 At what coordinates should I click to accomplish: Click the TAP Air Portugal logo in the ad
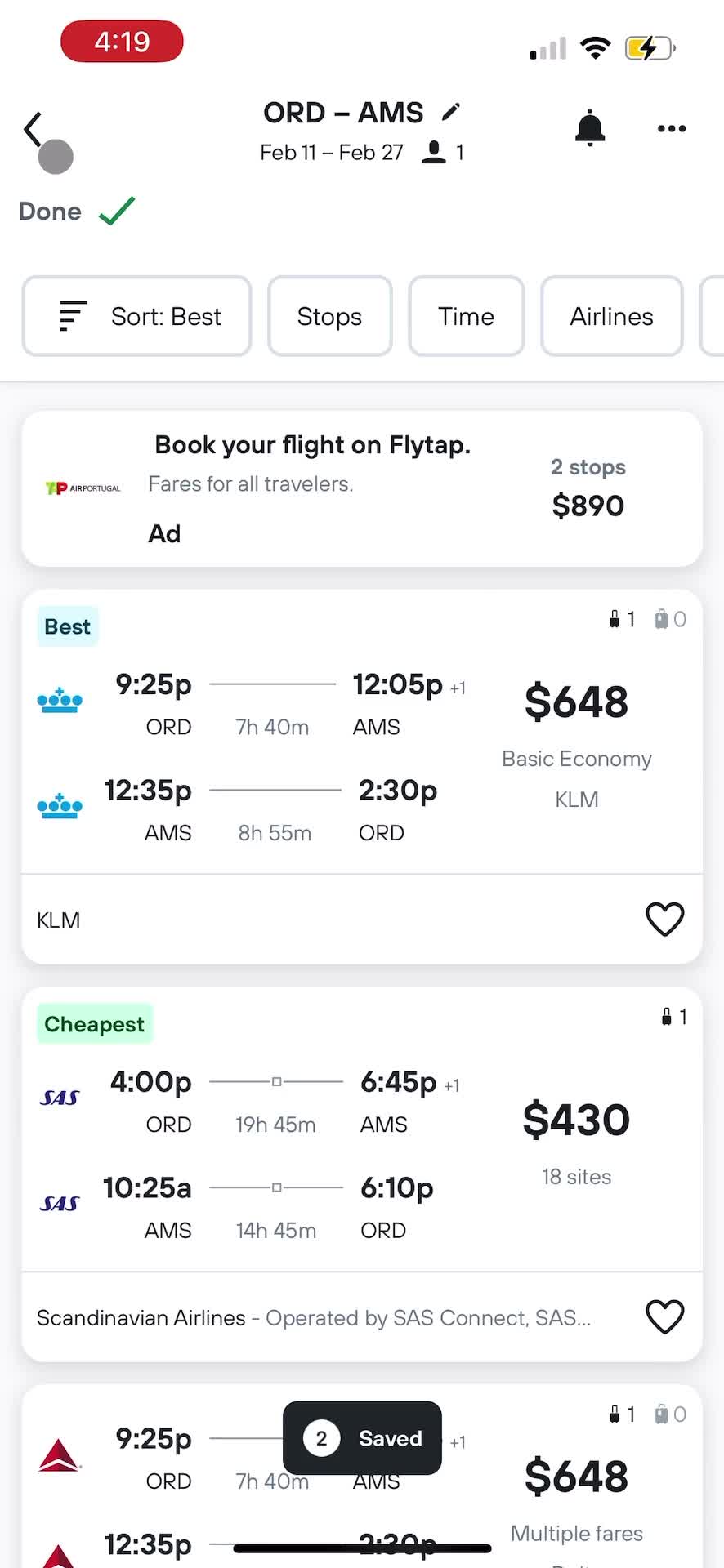pyautogui.click(x=82, y=488)
